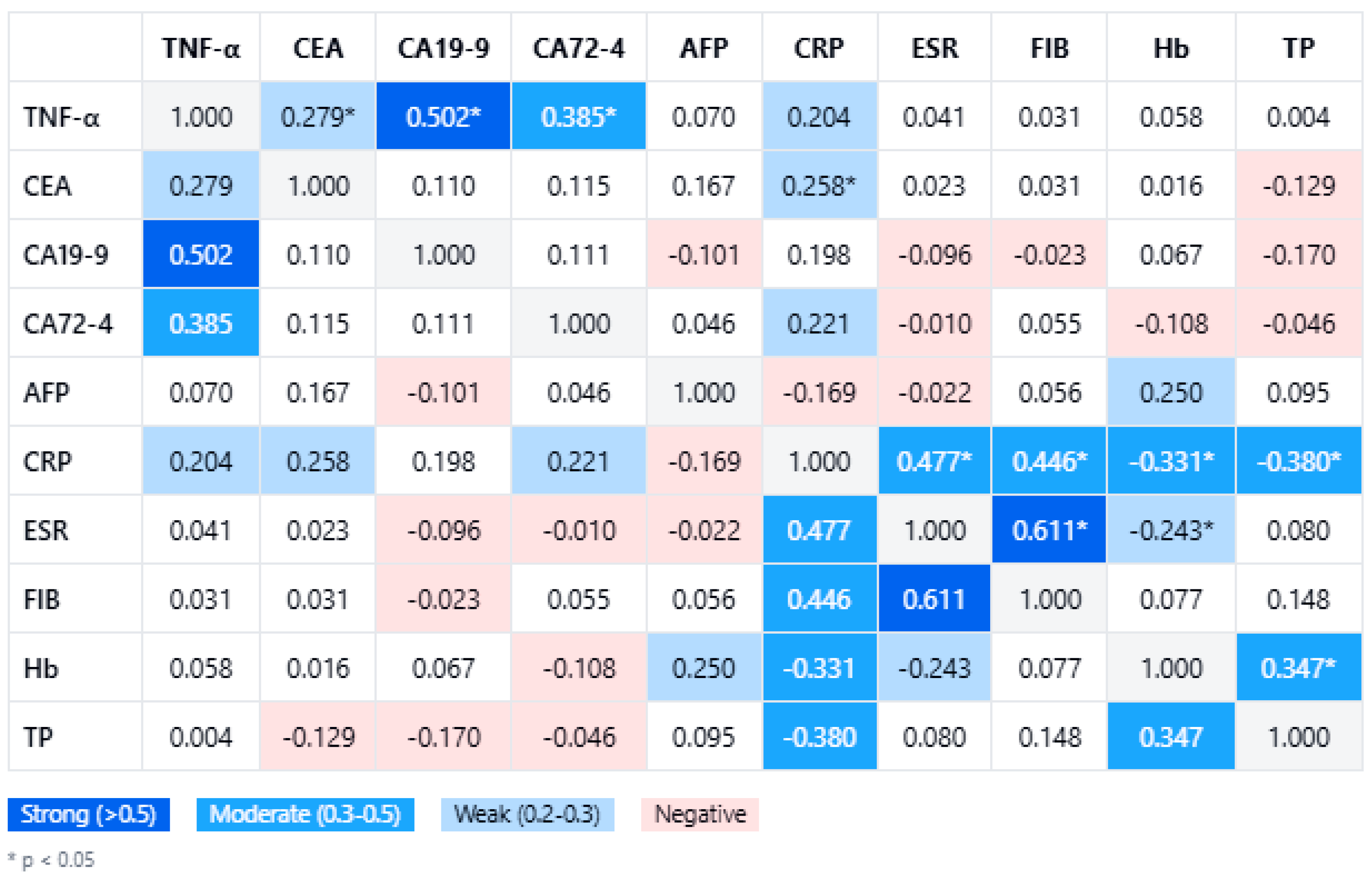Viewport: 1372px width, 879px height.
Task: Click the 0.250 cell in AFP row
Action: [1171, 392]
